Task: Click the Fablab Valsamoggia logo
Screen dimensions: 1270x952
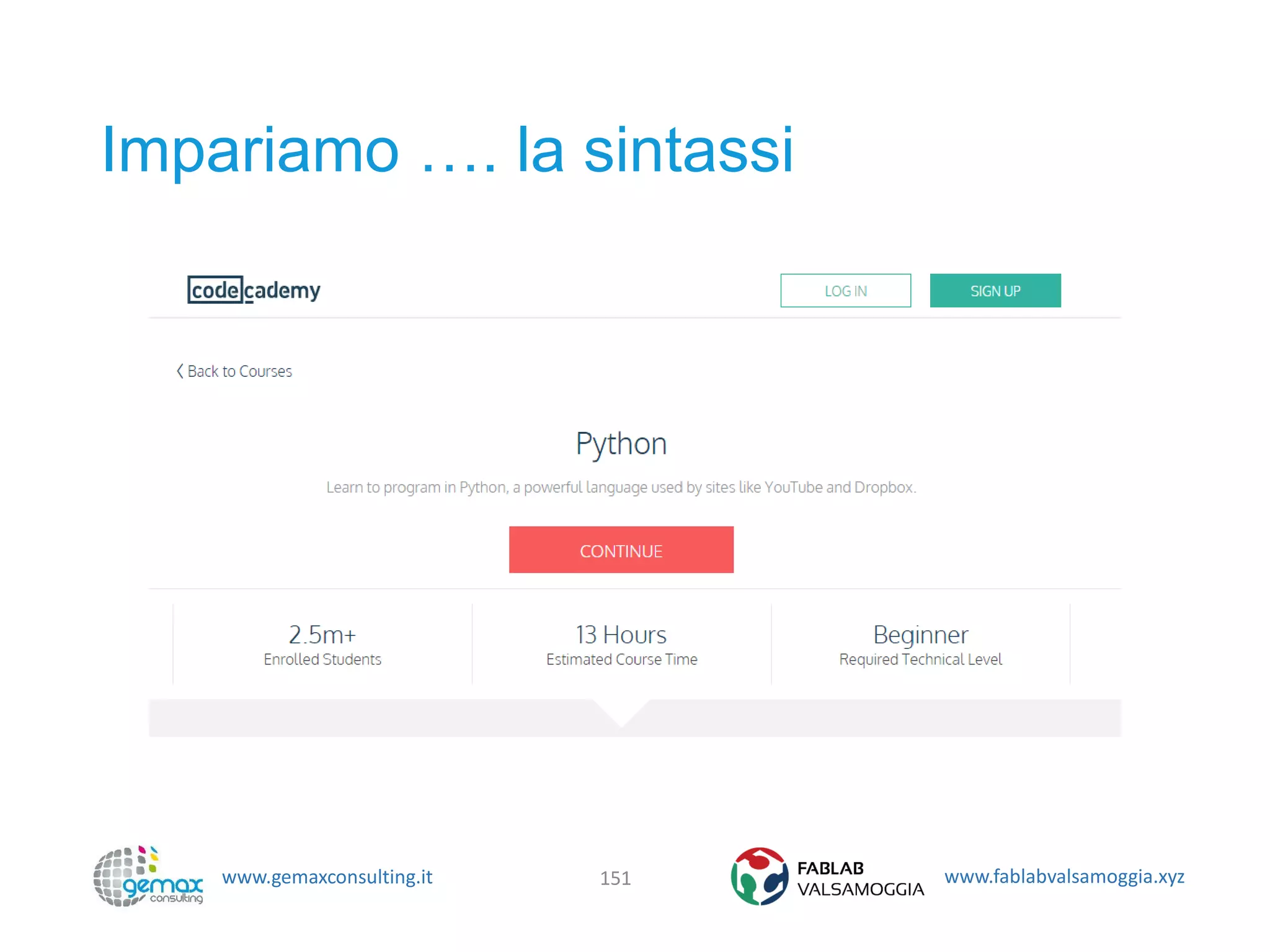Action: pos(827,876)
